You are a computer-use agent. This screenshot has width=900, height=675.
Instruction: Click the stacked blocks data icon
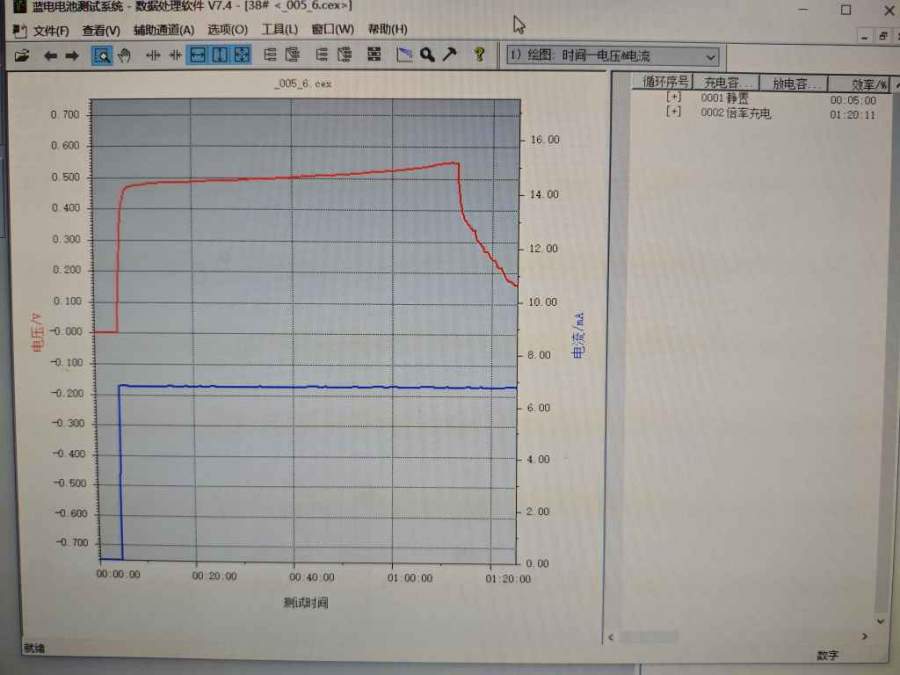tap(374, 55)
